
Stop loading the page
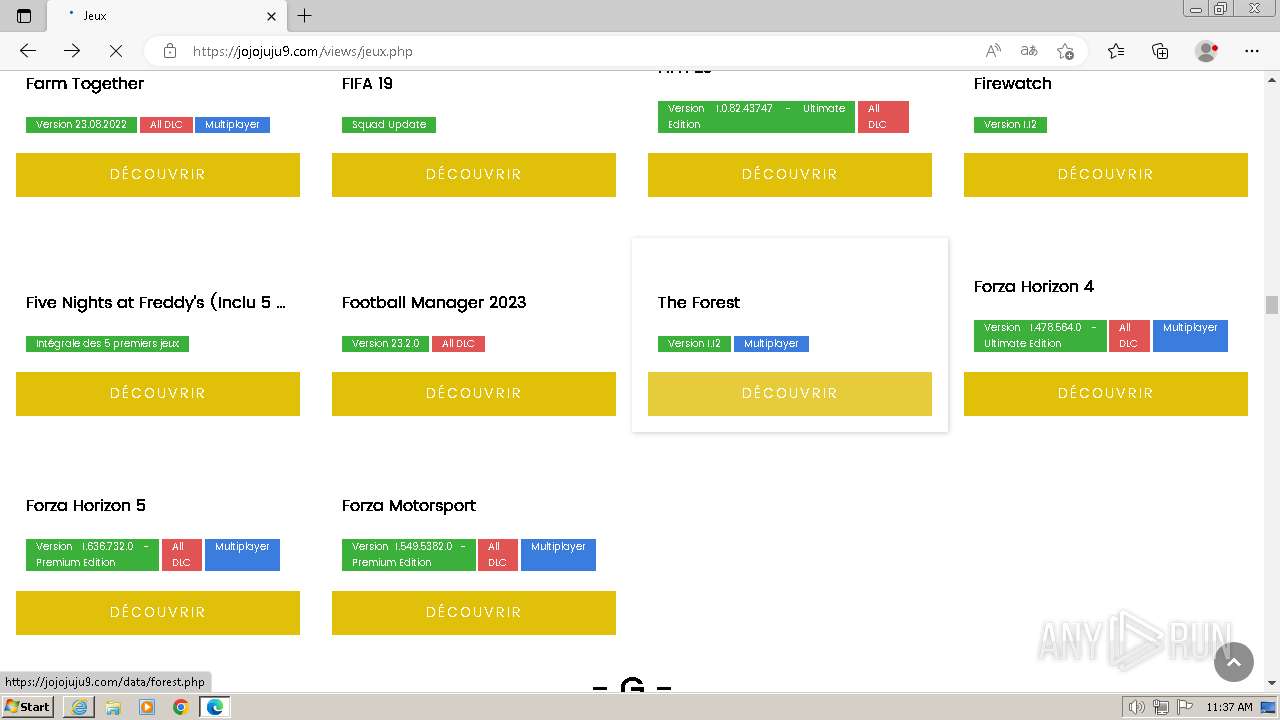pyautogui.click(x=115, y=51)
